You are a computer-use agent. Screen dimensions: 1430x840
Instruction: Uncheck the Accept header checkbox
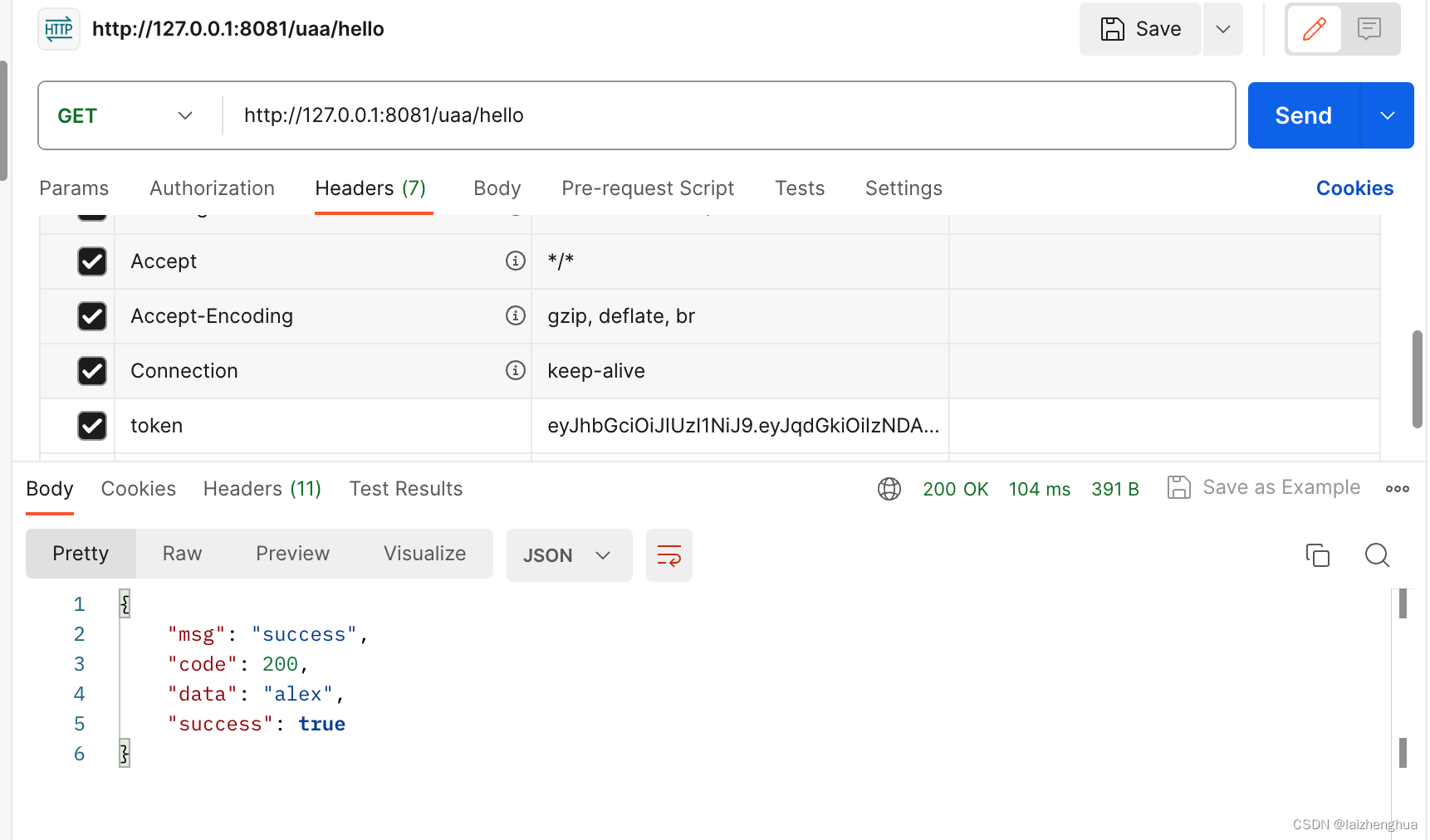click(92, 261)
